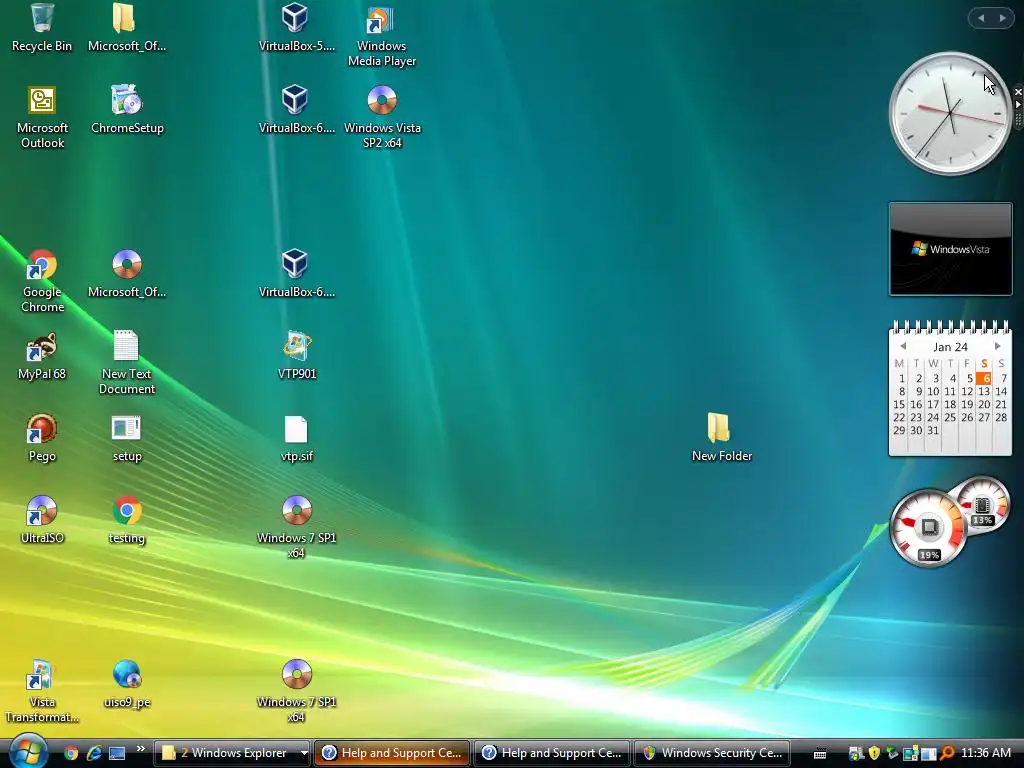Show previous sidebar gadgets page arrow

[981, 18]
